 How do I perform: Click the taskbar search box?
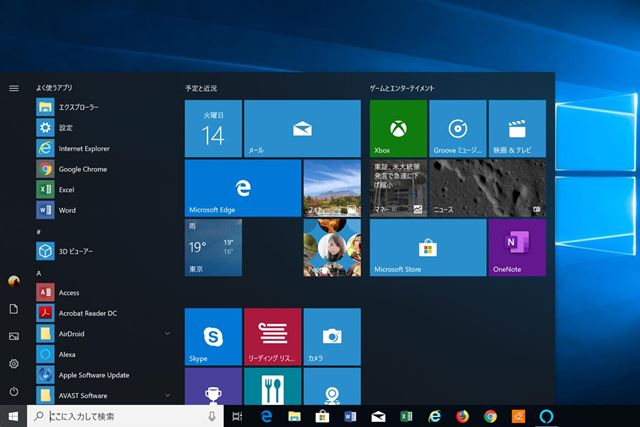125,416
